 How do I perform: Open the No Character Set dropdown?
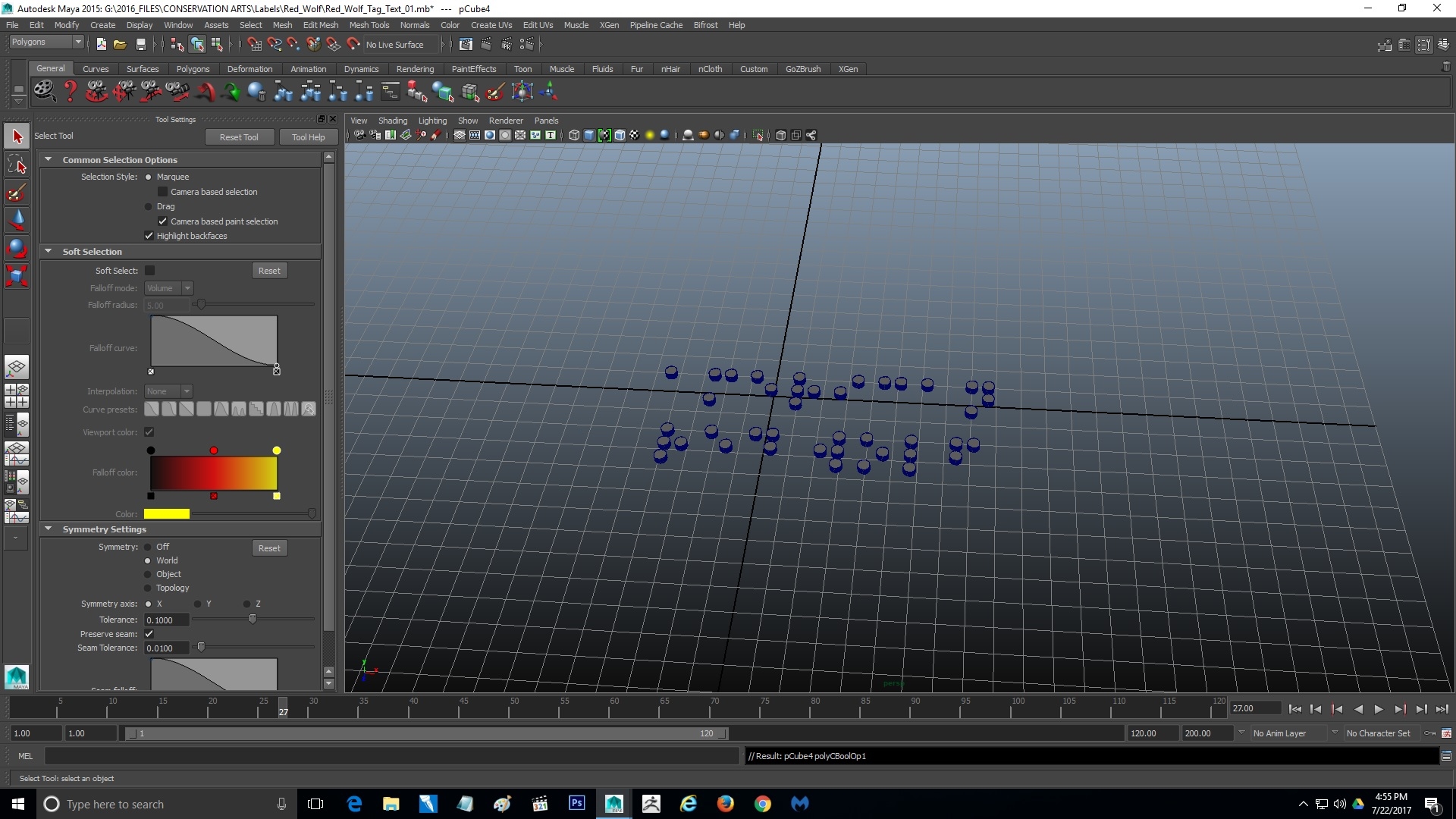click(1382, 733)
